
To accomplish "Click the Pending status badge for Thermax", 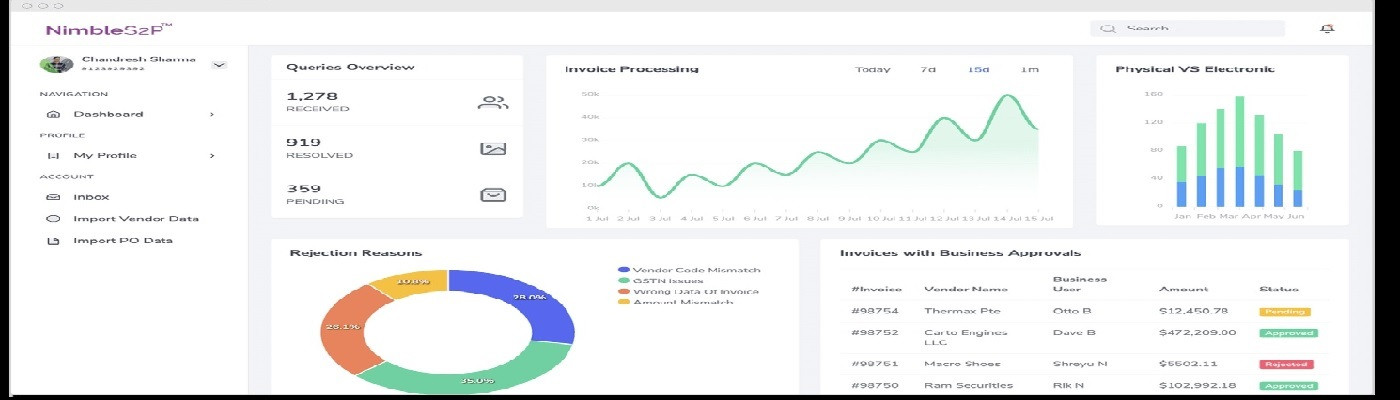I will (1285, 311).
